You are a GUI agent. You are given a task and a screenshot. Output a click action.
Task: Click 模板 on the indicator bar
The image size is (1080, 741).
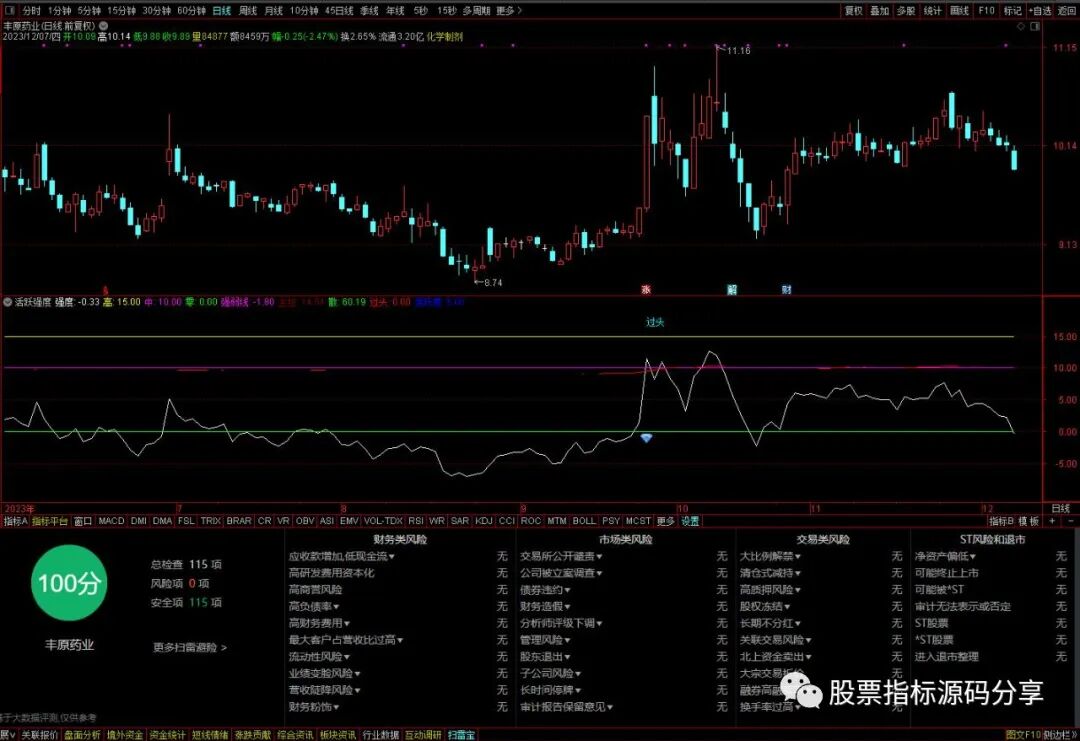(1029, 521)
